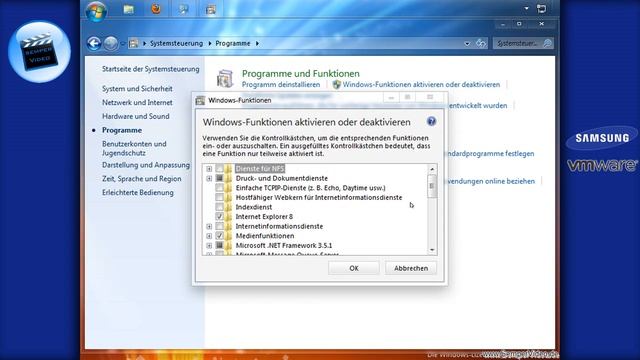This screenshot has height=360, width=640.
Task: Click the Programm deinstallieren link
Action: pos(281,84)
